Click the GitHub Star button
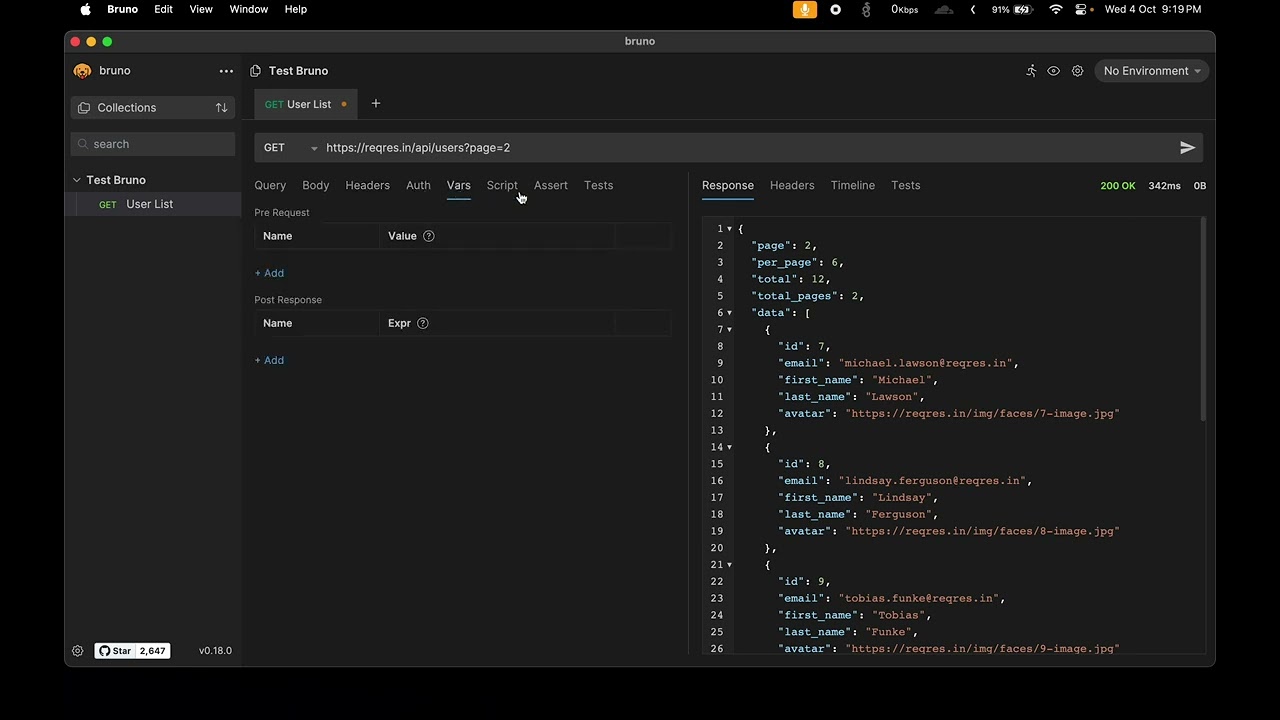The width and height of the screenshot is (1280, 720). point(115,651)
